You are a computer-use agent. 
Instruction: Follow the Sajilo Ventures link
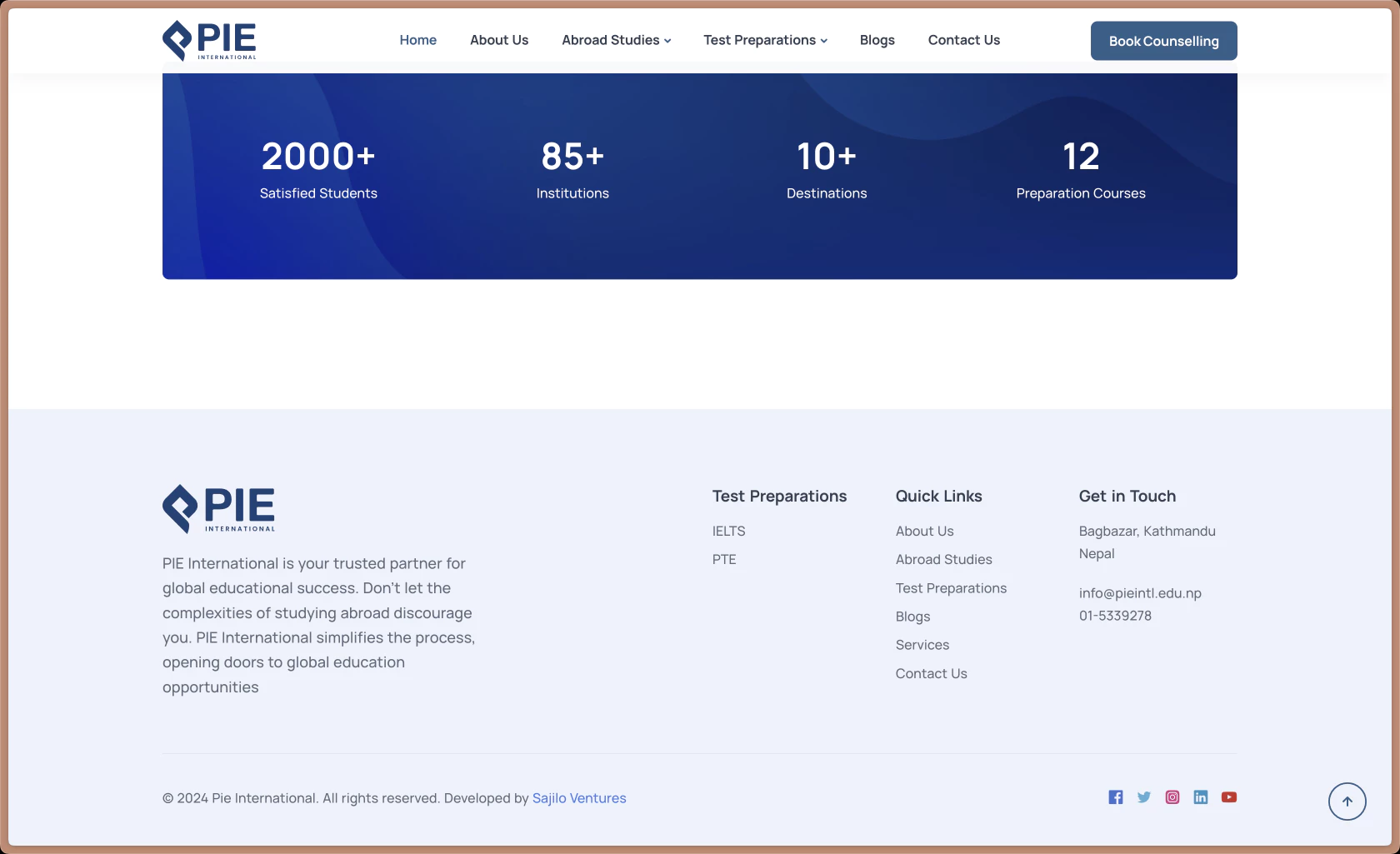tap(579, 798)
